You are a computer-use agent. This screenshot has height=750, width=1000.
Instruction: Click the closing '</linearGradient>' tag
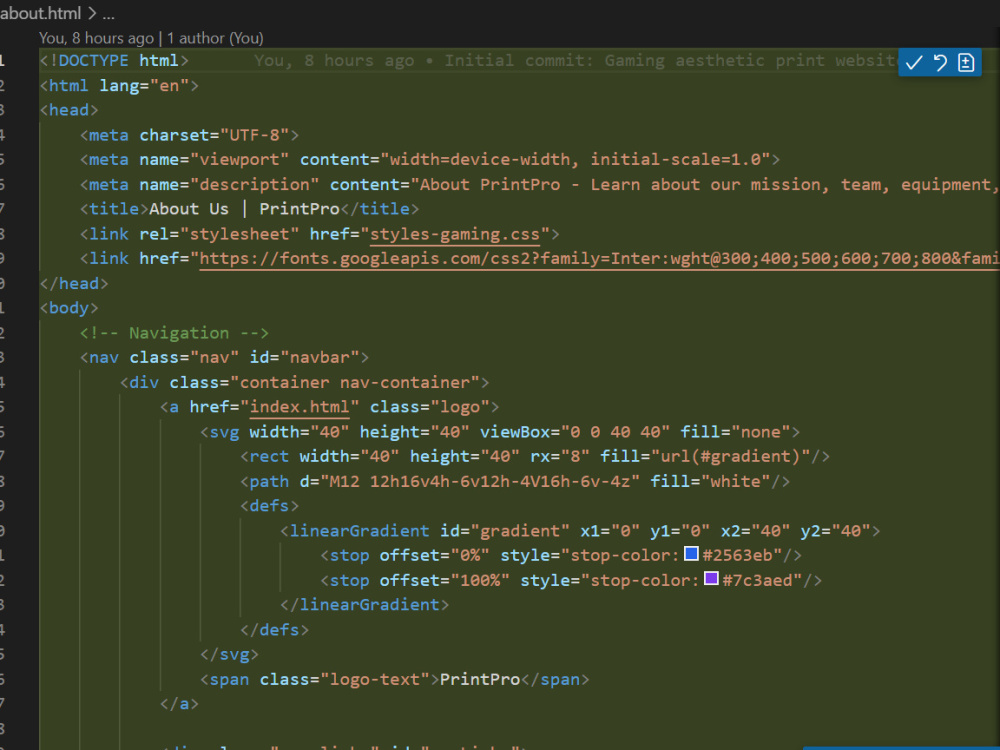(x=364, y=605)
